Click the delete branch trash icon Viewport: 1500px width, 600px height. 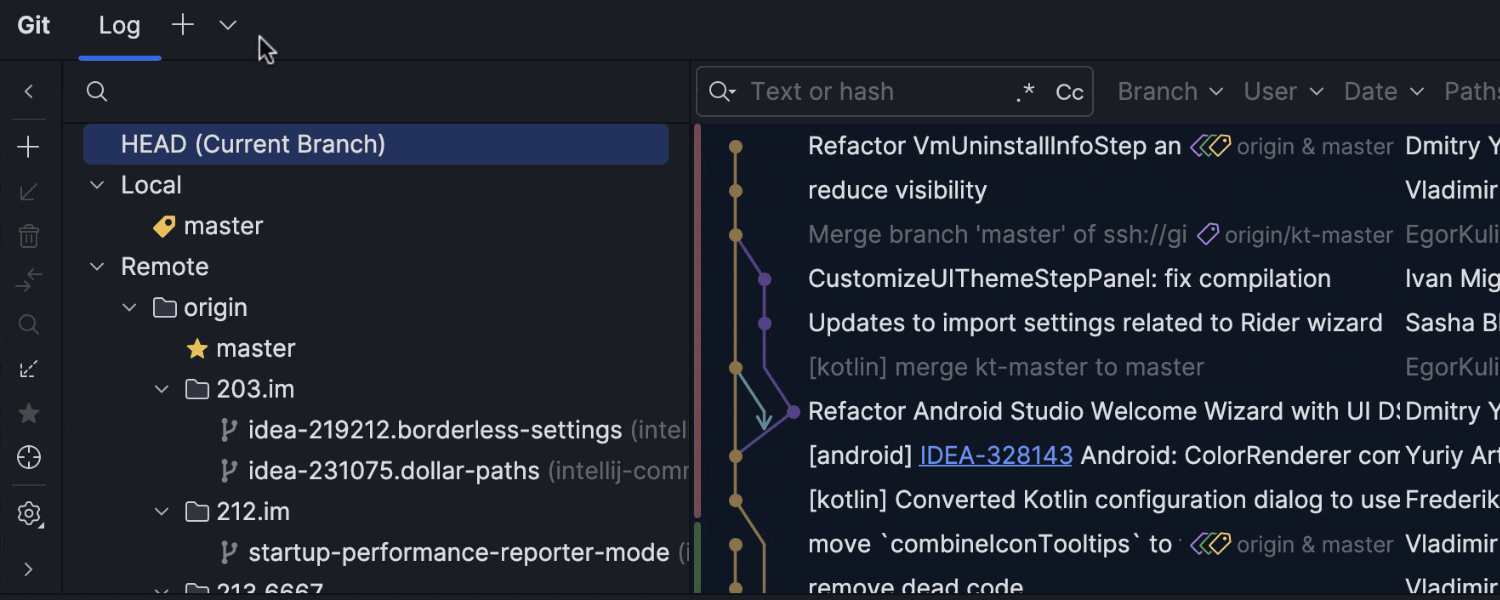pos(29,236)
